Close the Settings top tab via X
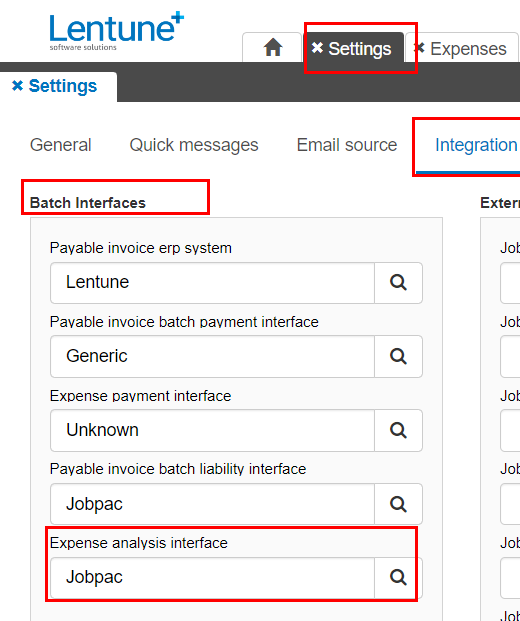 [317, 48]
